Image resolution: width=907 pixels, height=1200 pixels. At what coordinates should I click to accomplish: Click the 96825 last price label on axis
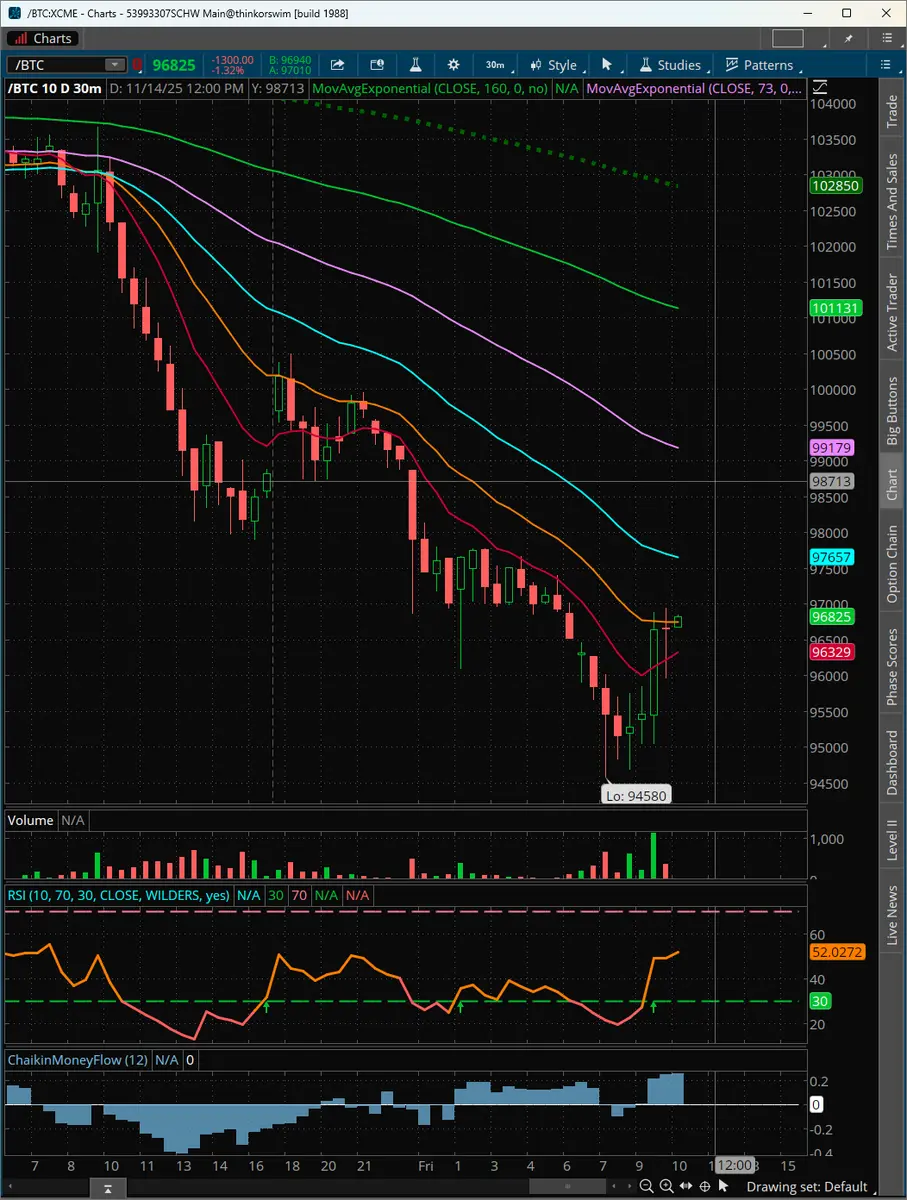pos(833,618)
